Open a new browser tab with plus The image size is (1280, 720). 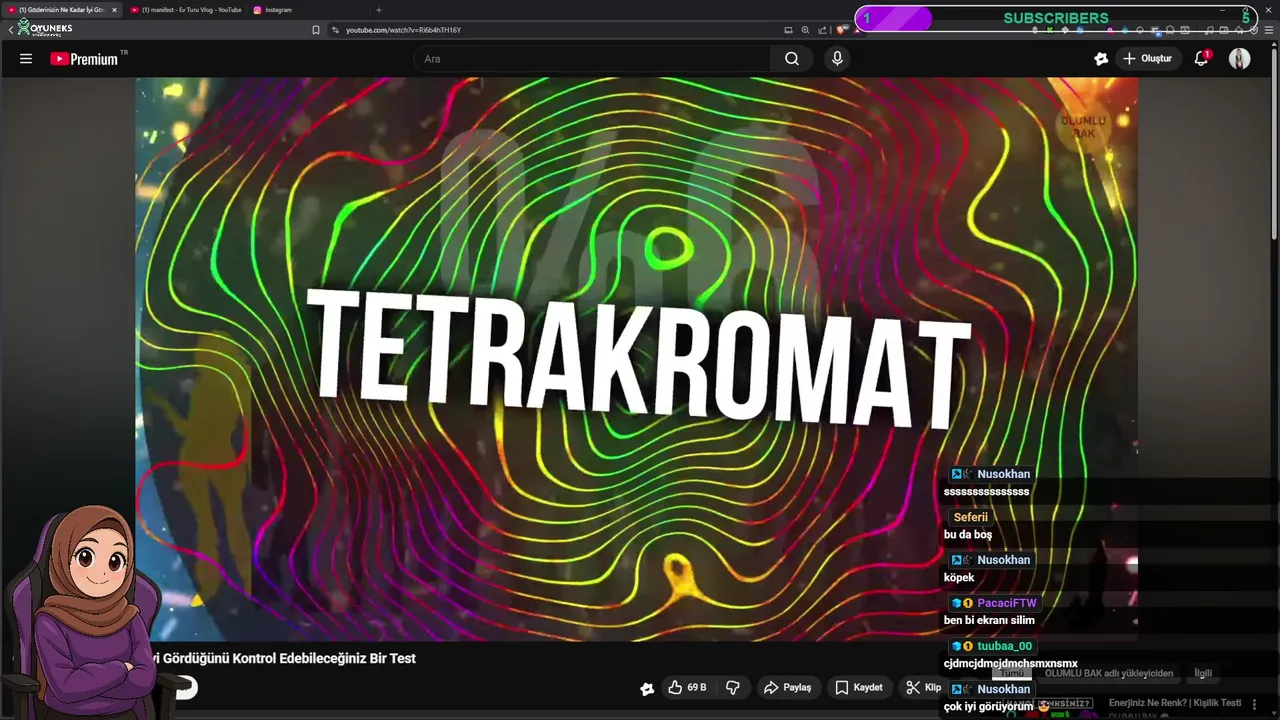(378, 10)
